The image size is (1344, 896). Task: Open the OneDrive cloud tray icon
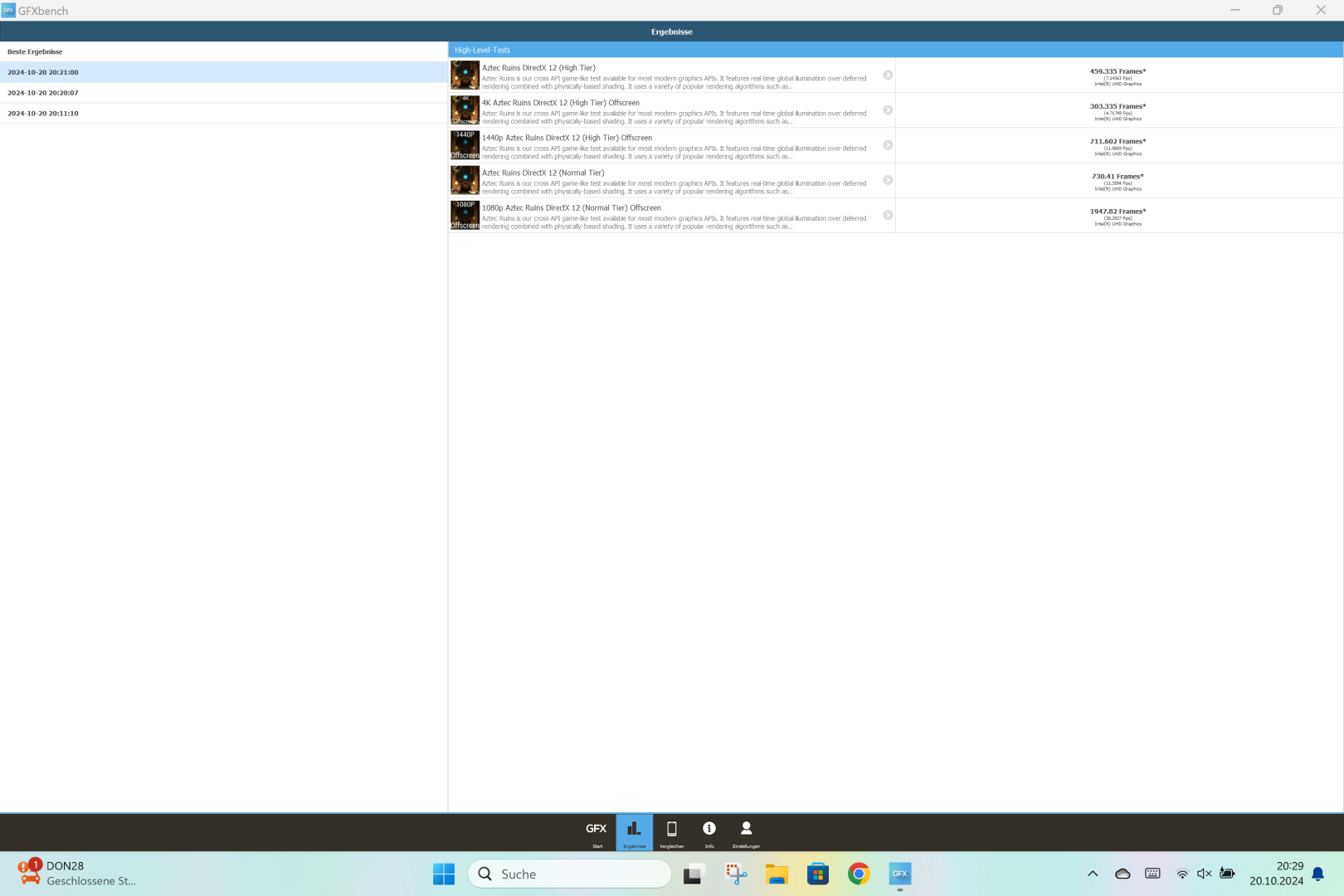tap(1122, 874)
